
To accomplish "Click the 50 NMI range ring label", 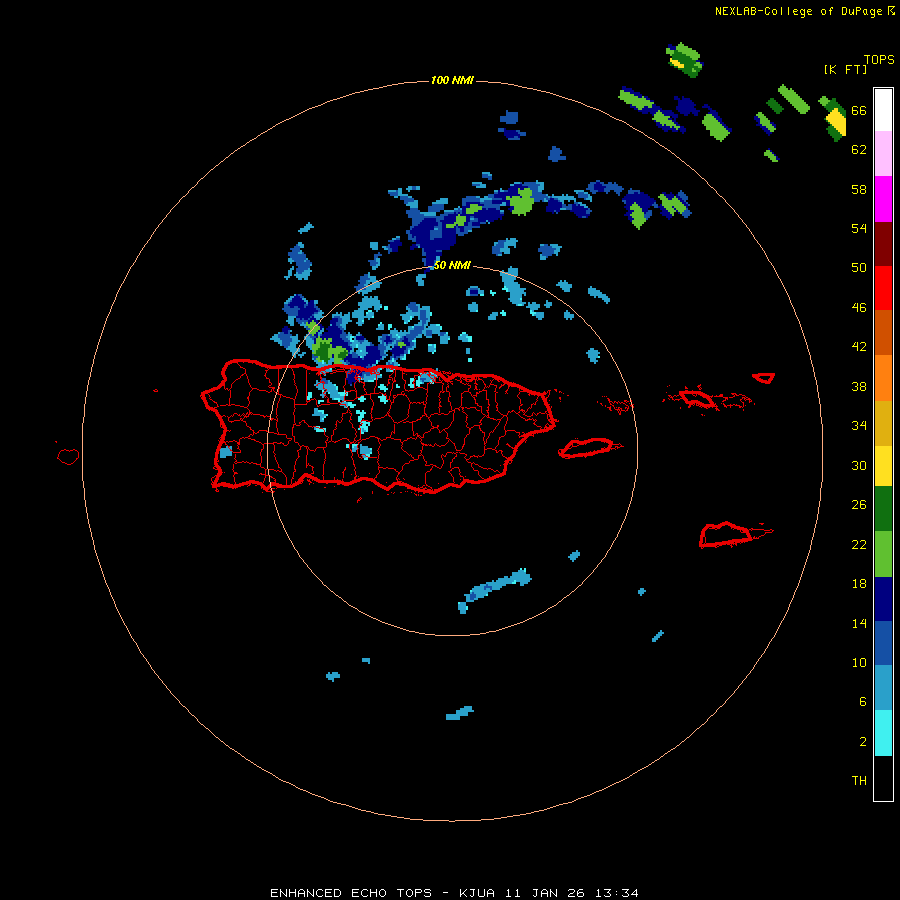I will point(452,265).
